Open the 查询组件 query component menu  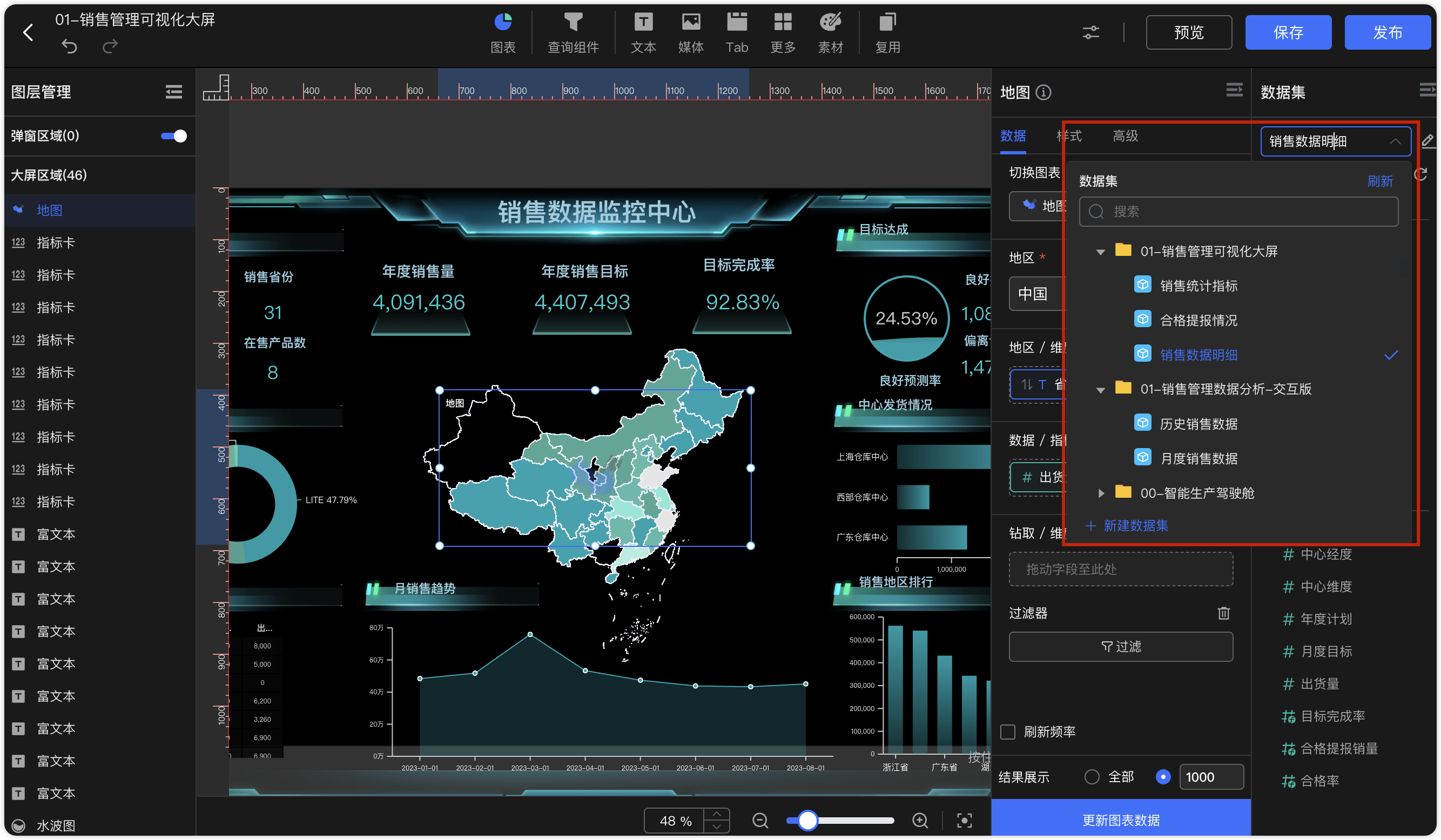[573, 33]
